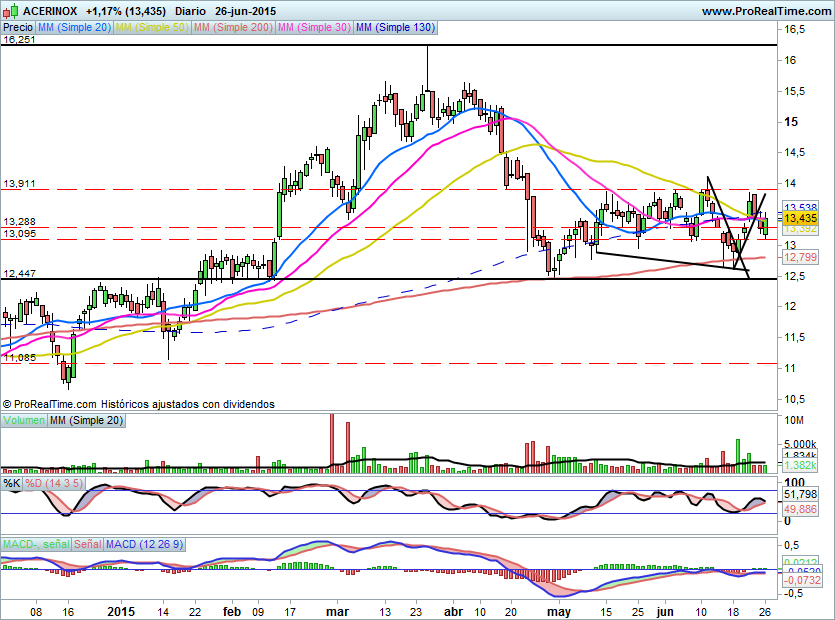This screenshot has height=620, width=835.
Task: Toggle the MM (Simple 30) legend
Action: [x=314, y=27]
